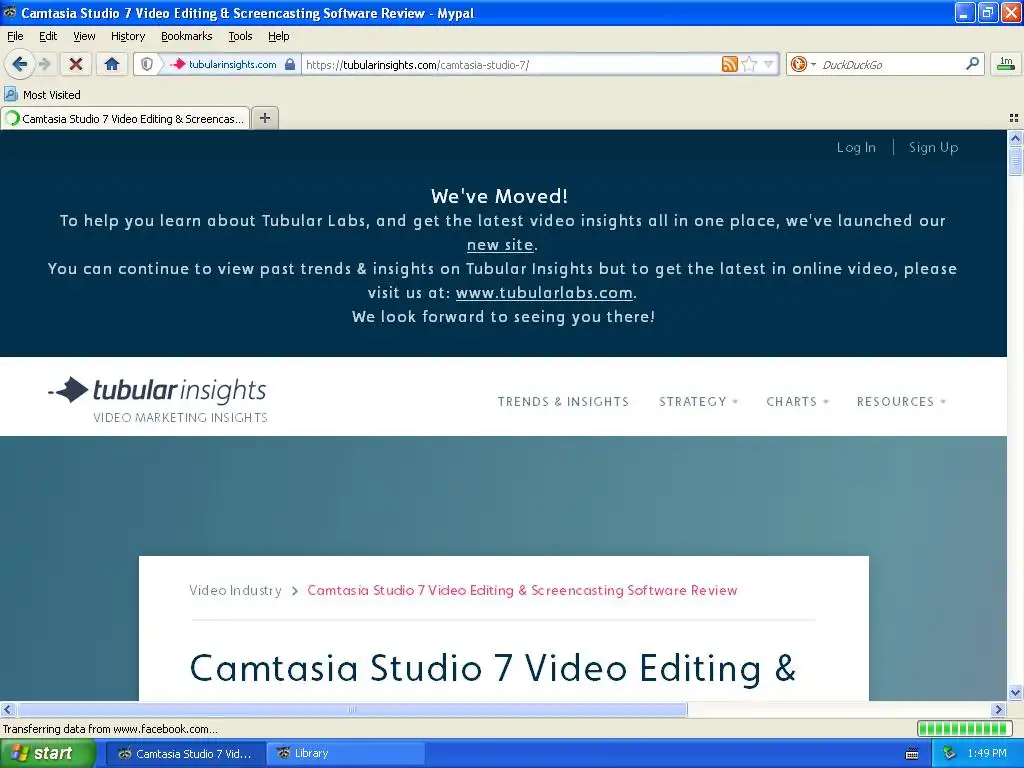Click the horizontal scrollbar thumb
The width and height of the screenshot is (1024, 768).
(x=352, y=709)
